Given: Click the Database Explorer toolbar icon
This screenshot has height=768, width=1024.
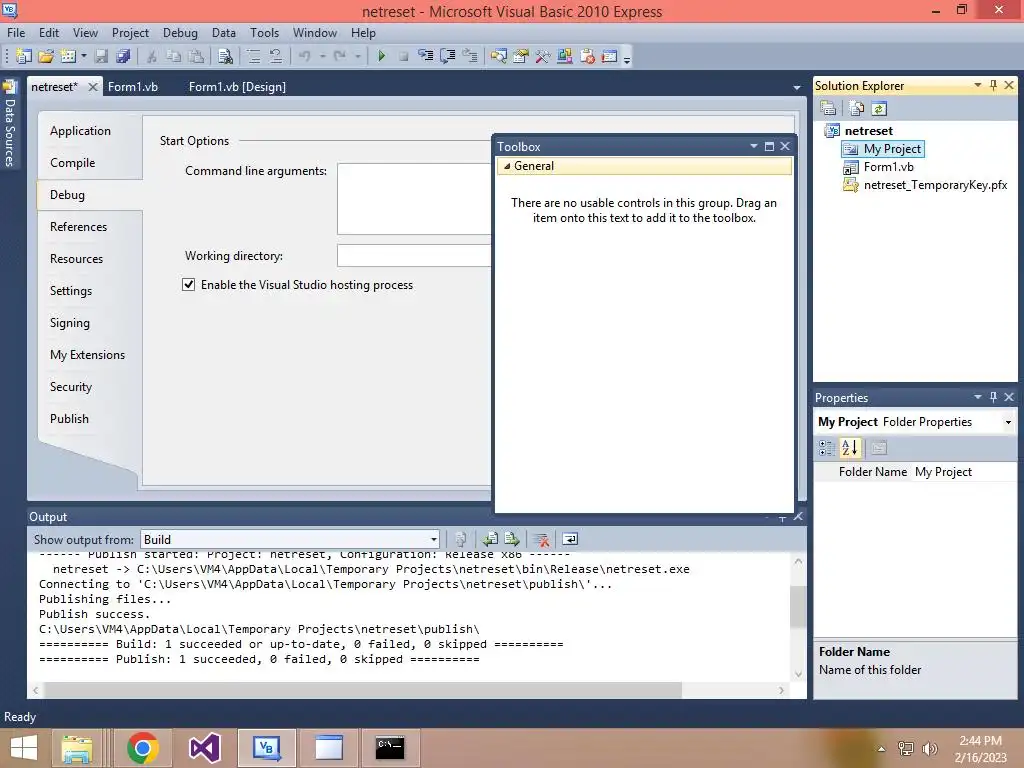Looking at the screenshot, I should [565, 56].
